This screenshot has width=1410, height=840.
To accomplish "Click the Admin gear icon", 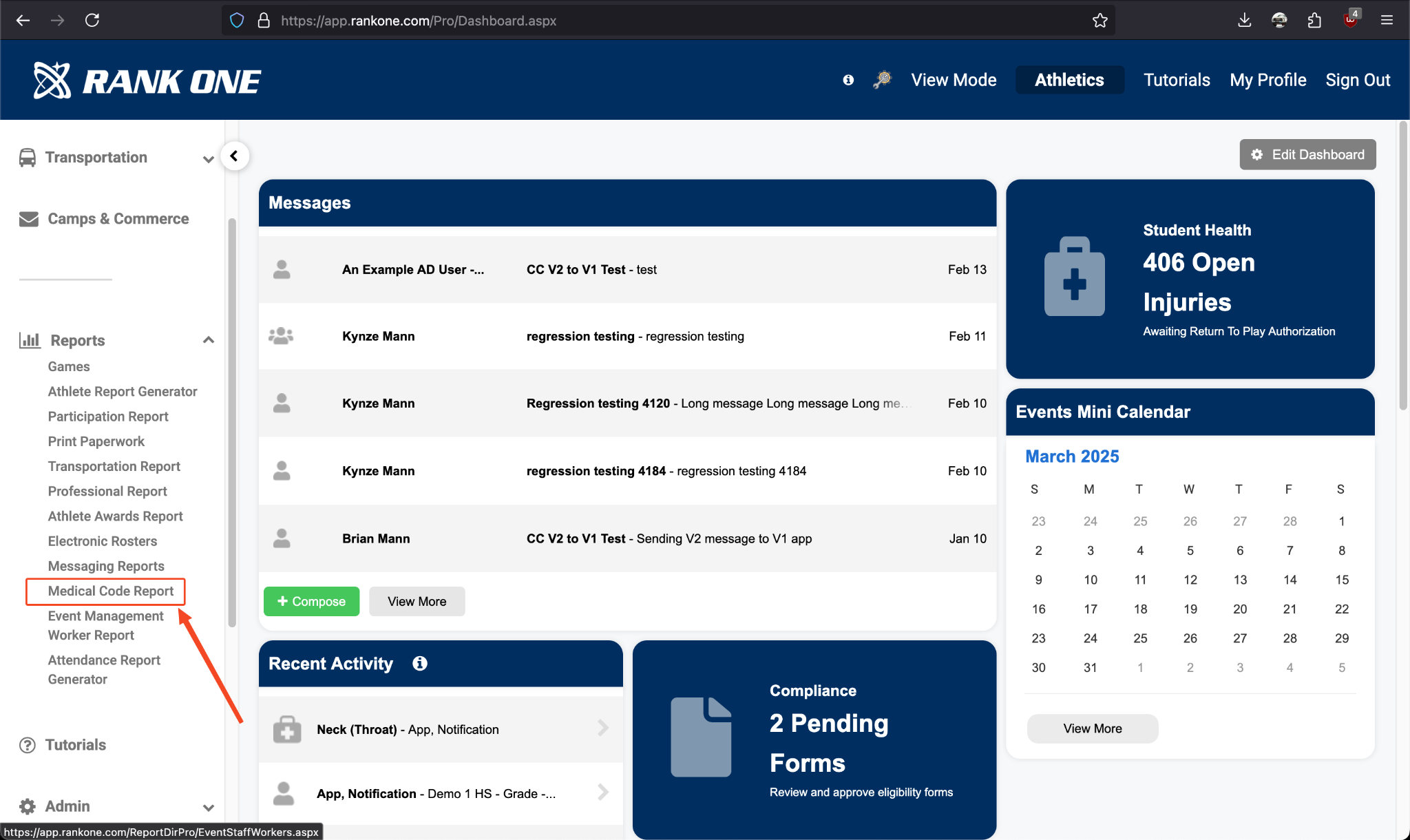I will click(28, 806).
